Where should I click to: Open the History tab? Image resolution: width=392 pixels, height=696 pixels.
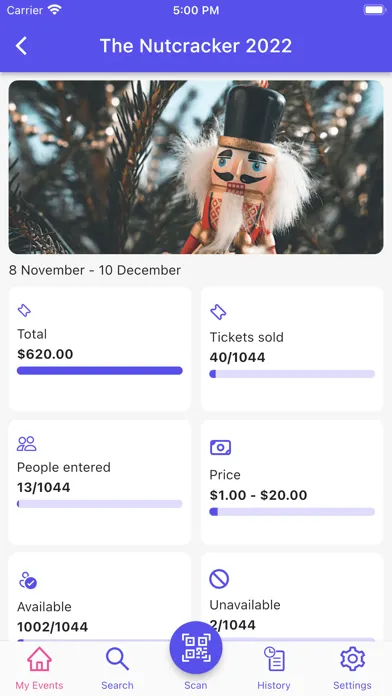click(273, 668)
